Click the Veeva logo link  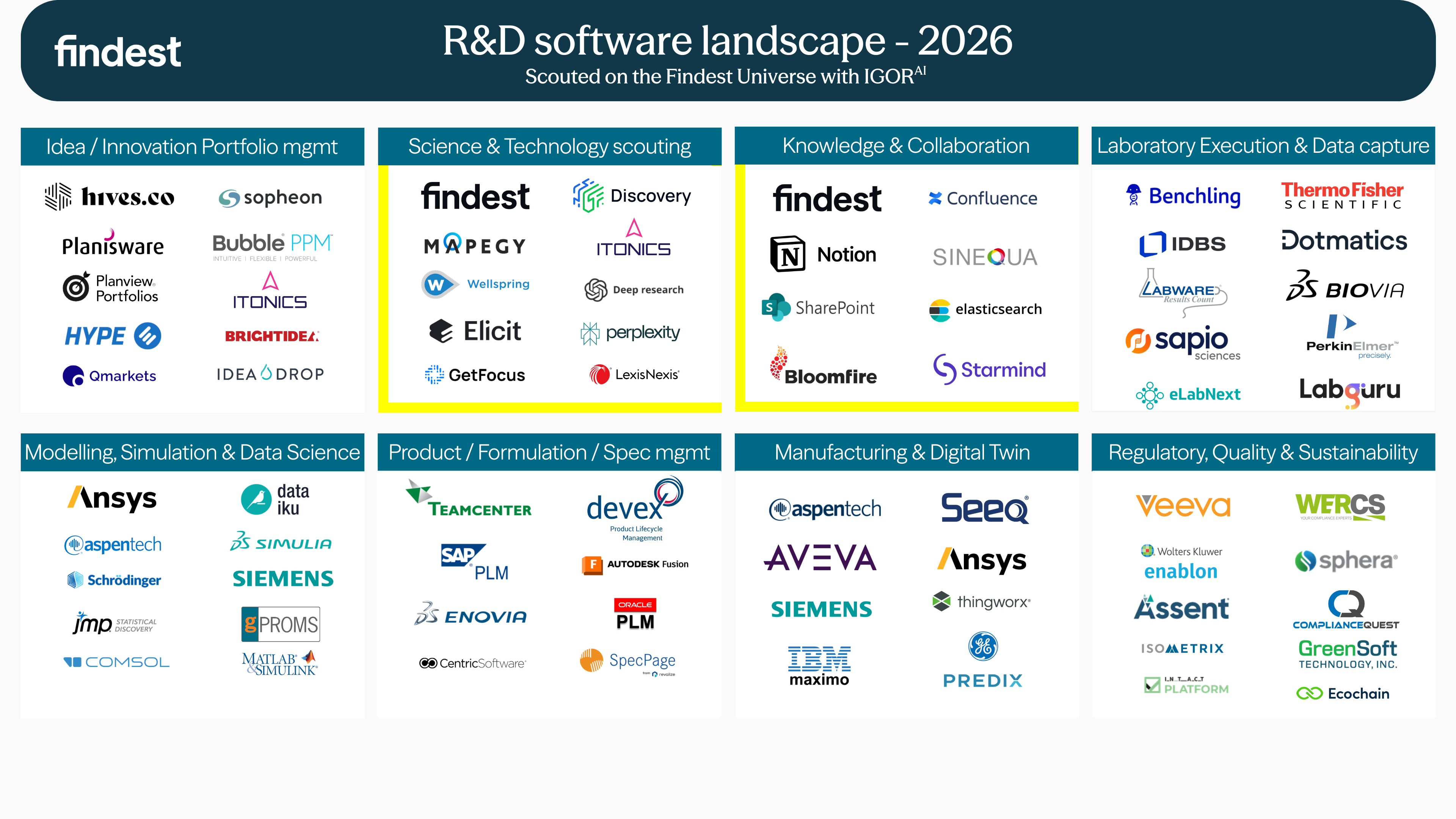tap(1183, 506)
